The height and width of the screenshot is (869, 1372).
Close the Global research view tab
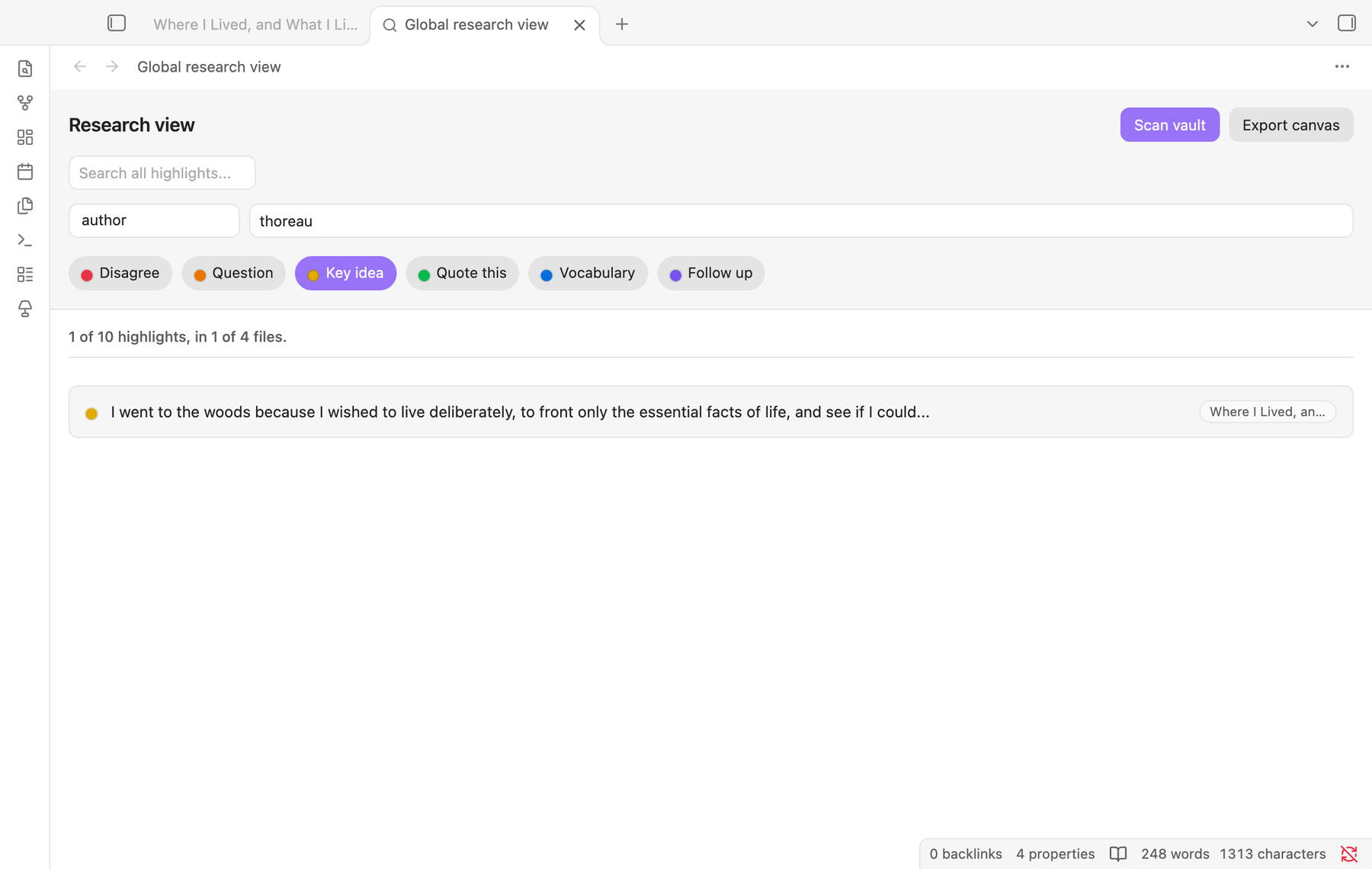click(x=579, y=24)
